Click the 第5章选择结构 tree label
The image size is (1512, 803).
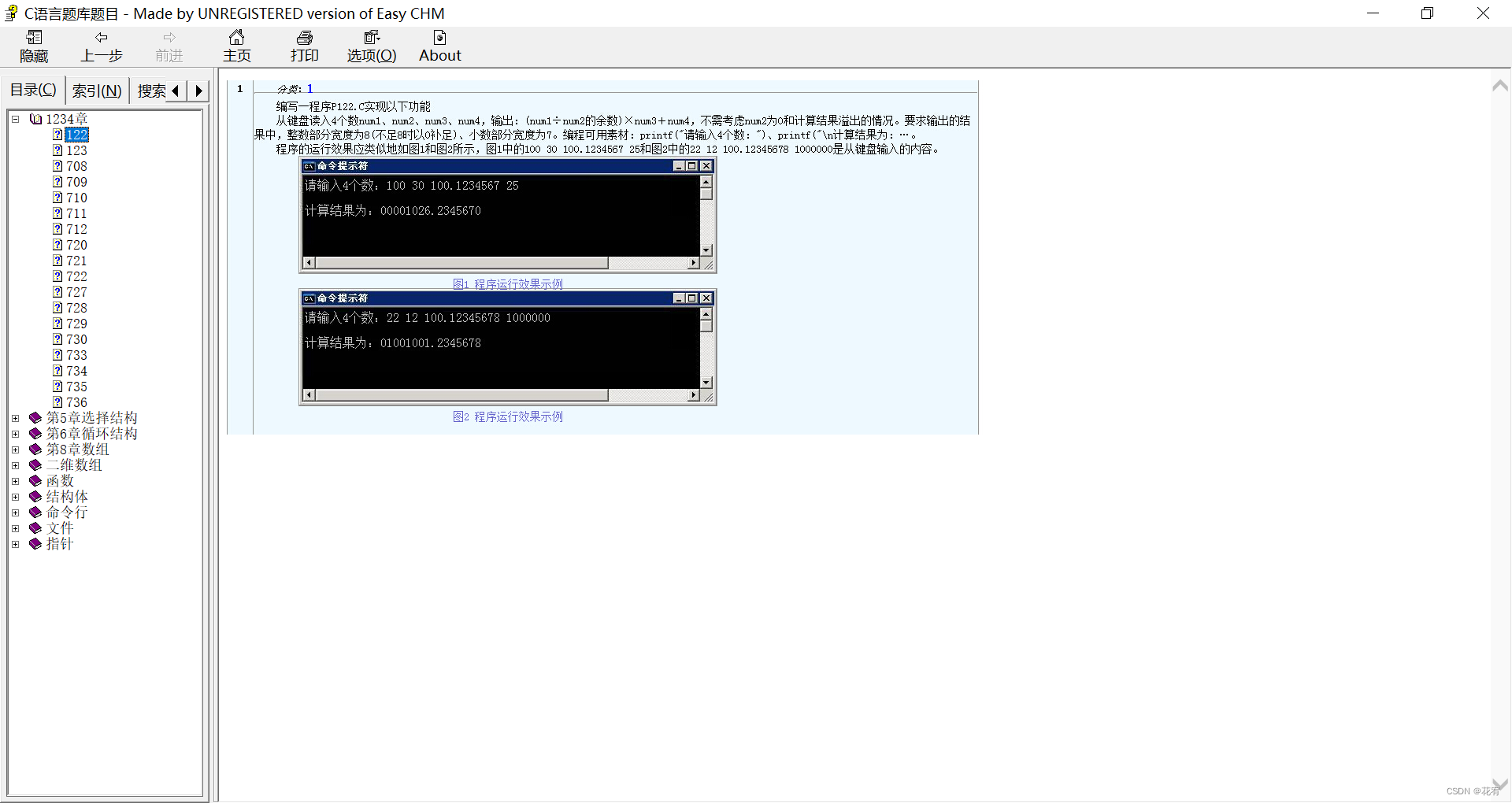pos(91,418)
